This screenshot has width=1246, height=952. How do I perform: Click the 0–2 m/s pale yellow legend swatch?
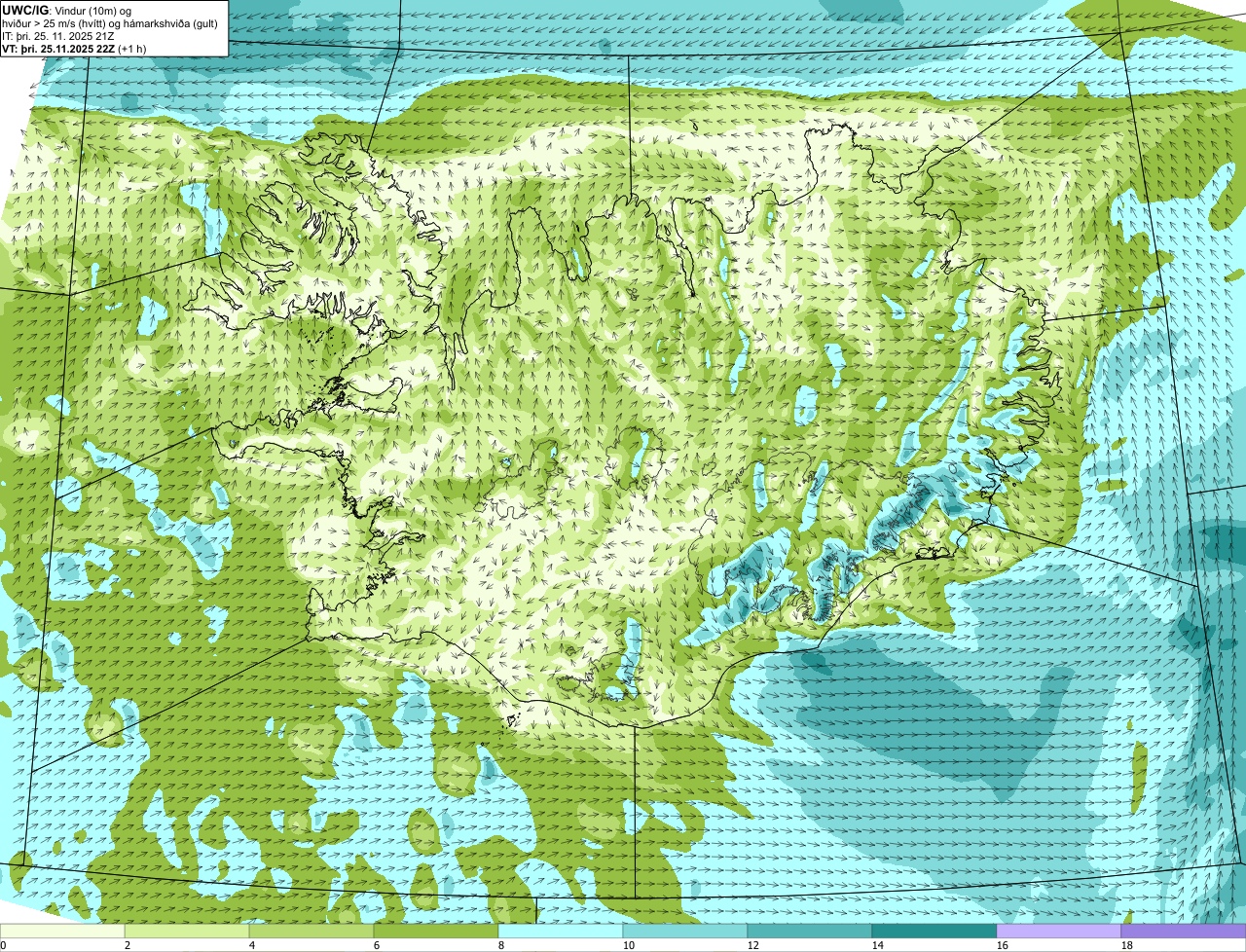pyautogui.click(x=62, y=932)
